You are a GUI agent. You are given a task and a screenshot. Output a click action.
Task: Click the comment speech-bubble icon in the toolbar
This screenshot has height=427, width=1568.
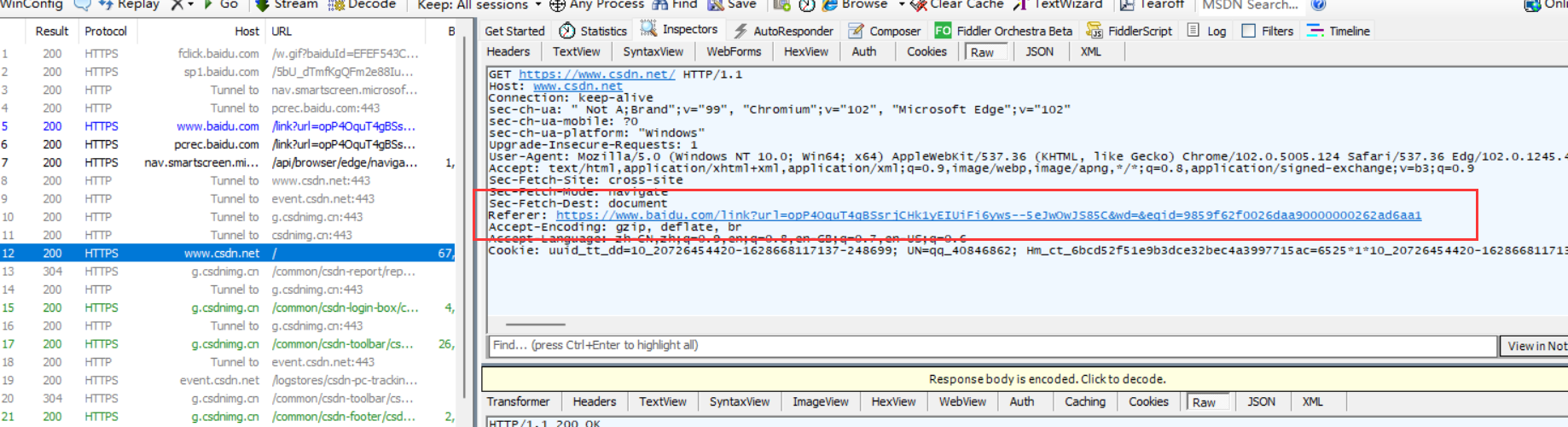83,4
